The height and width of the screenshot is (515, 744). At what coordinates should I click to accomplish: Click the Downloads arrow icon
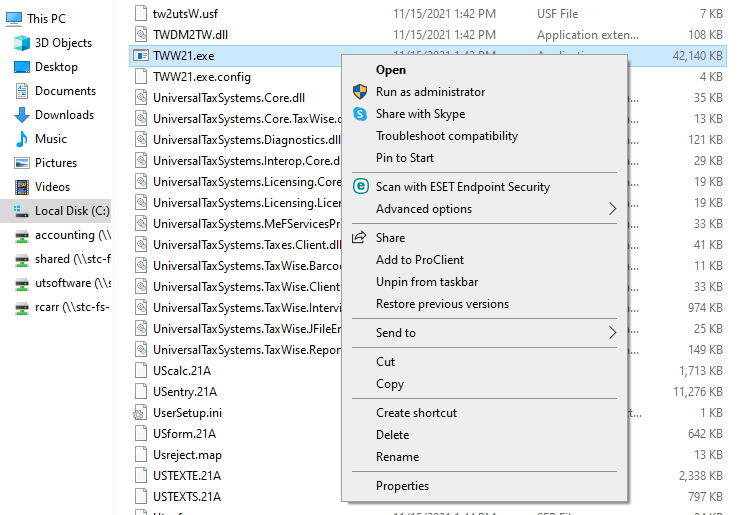click(x=22, y=115)
